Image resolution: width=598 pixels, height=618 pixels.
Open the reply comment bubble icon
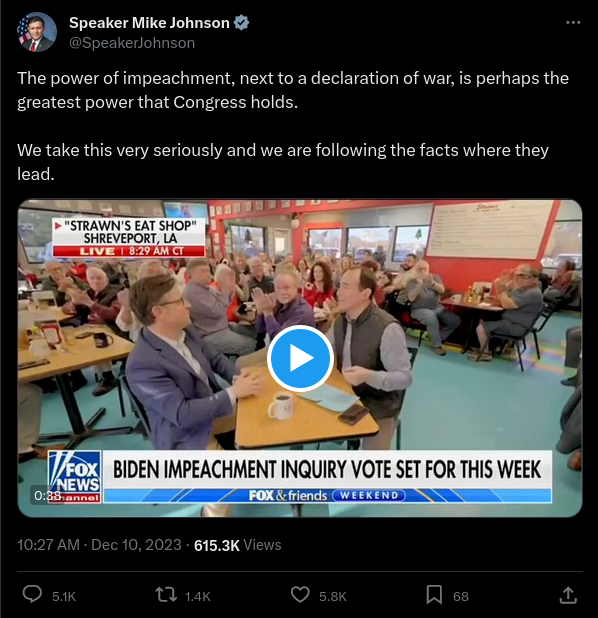(x=32, y=595)
